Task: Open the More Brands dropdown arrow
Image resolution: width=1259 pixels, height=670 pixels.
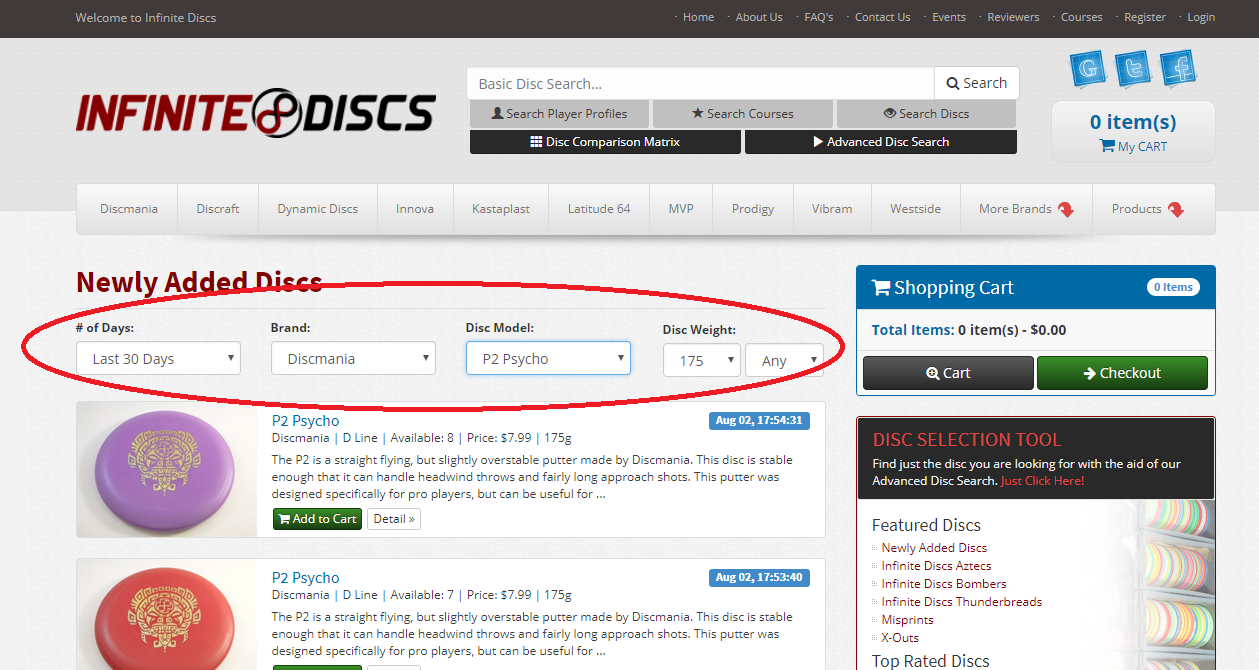Action: 1066,209
